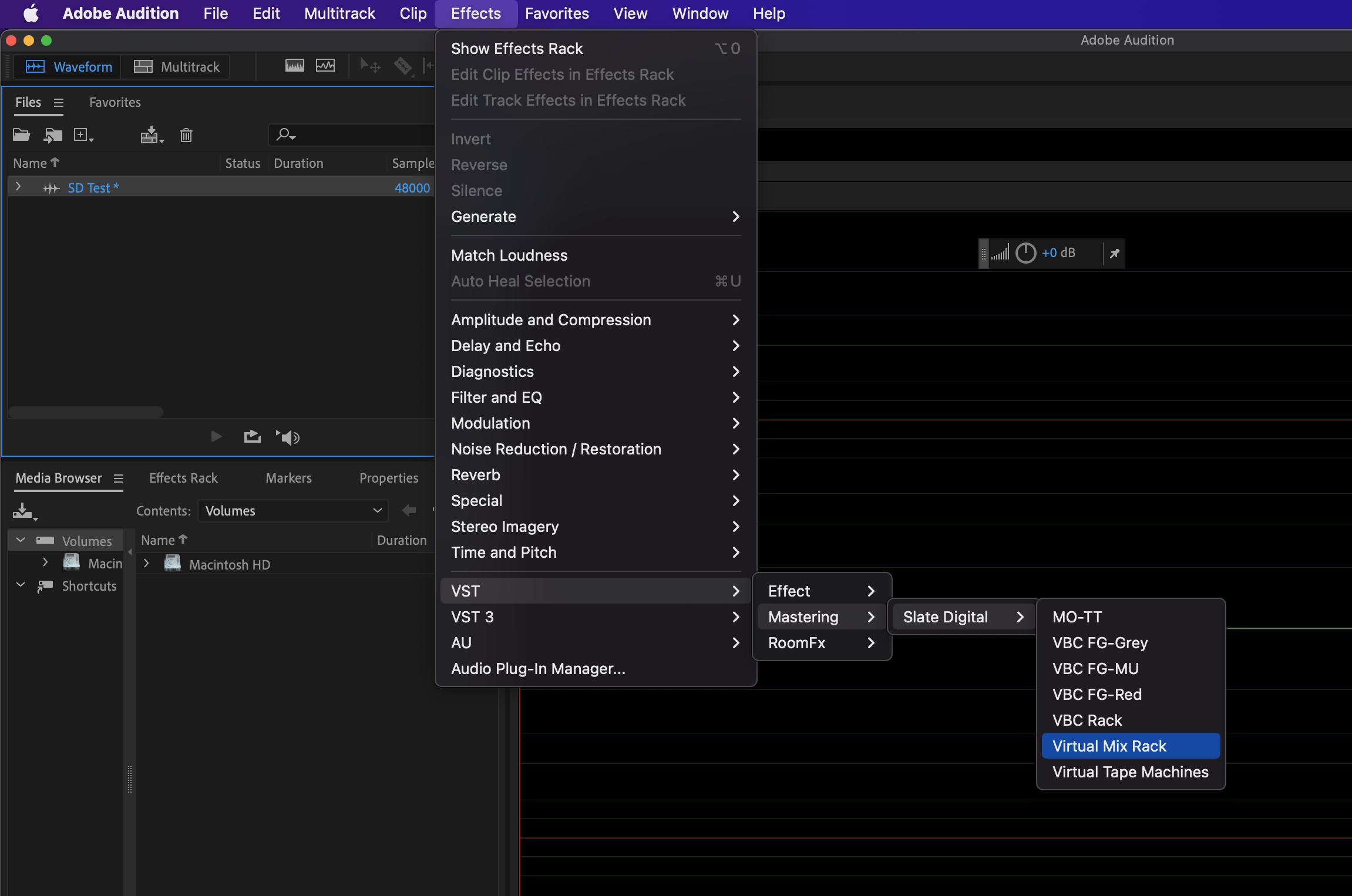Expand the SD Test file row
The height and width of the screenshot is (896, 1352).
click(18, 187)
